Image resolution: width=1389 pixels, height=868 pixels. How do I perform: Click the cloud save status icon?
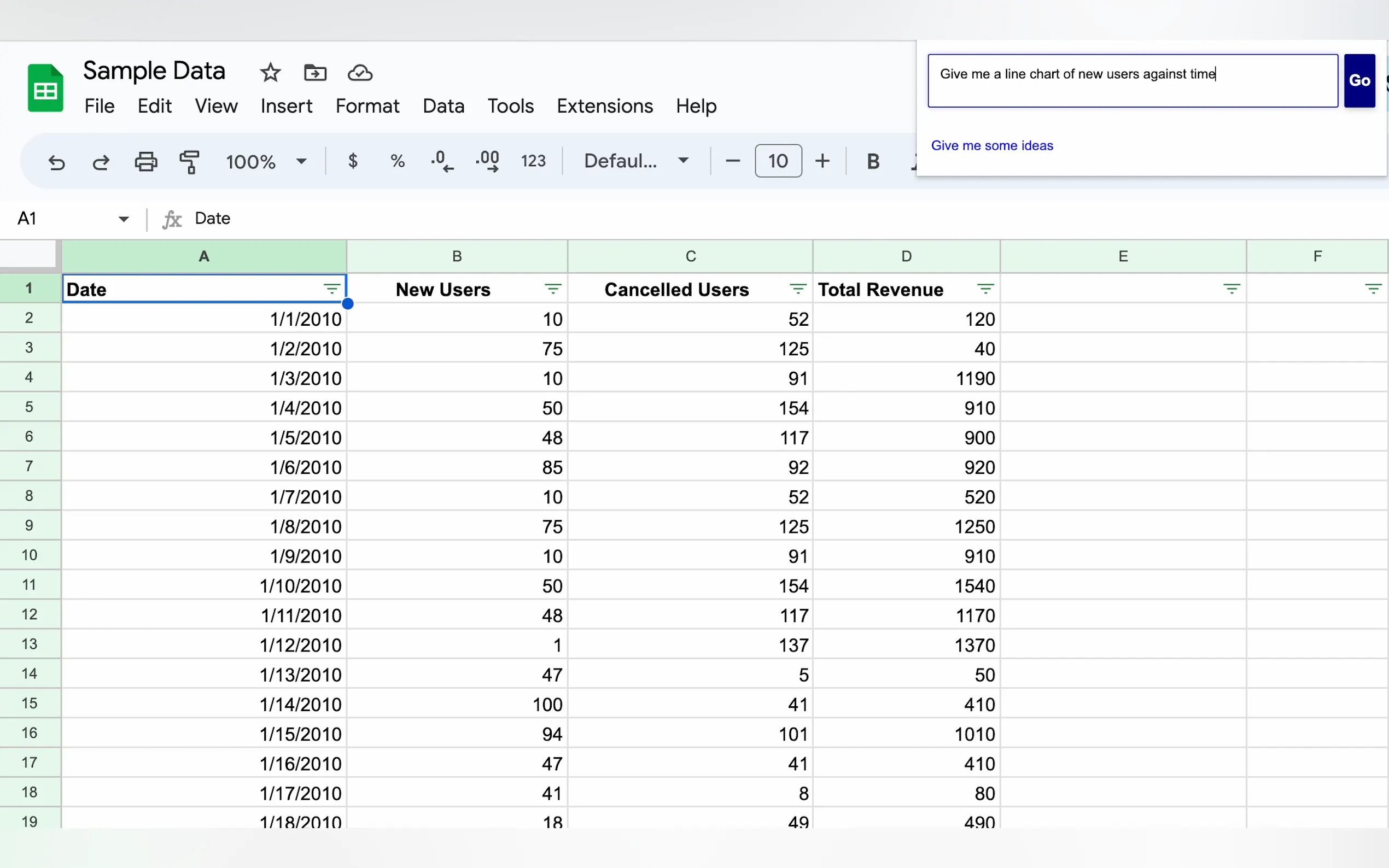(x=360, y=73)
